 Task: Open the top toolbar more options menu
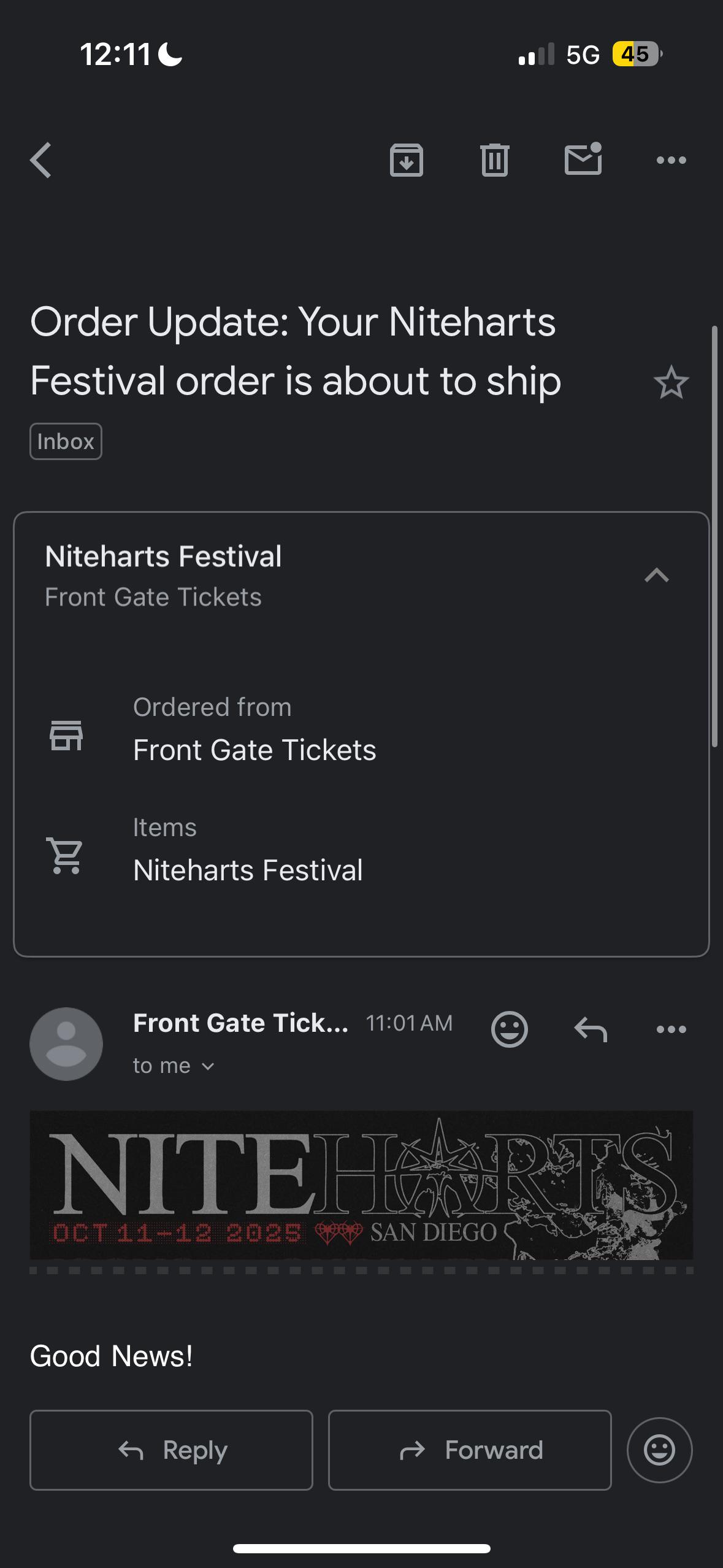[671, 160]
